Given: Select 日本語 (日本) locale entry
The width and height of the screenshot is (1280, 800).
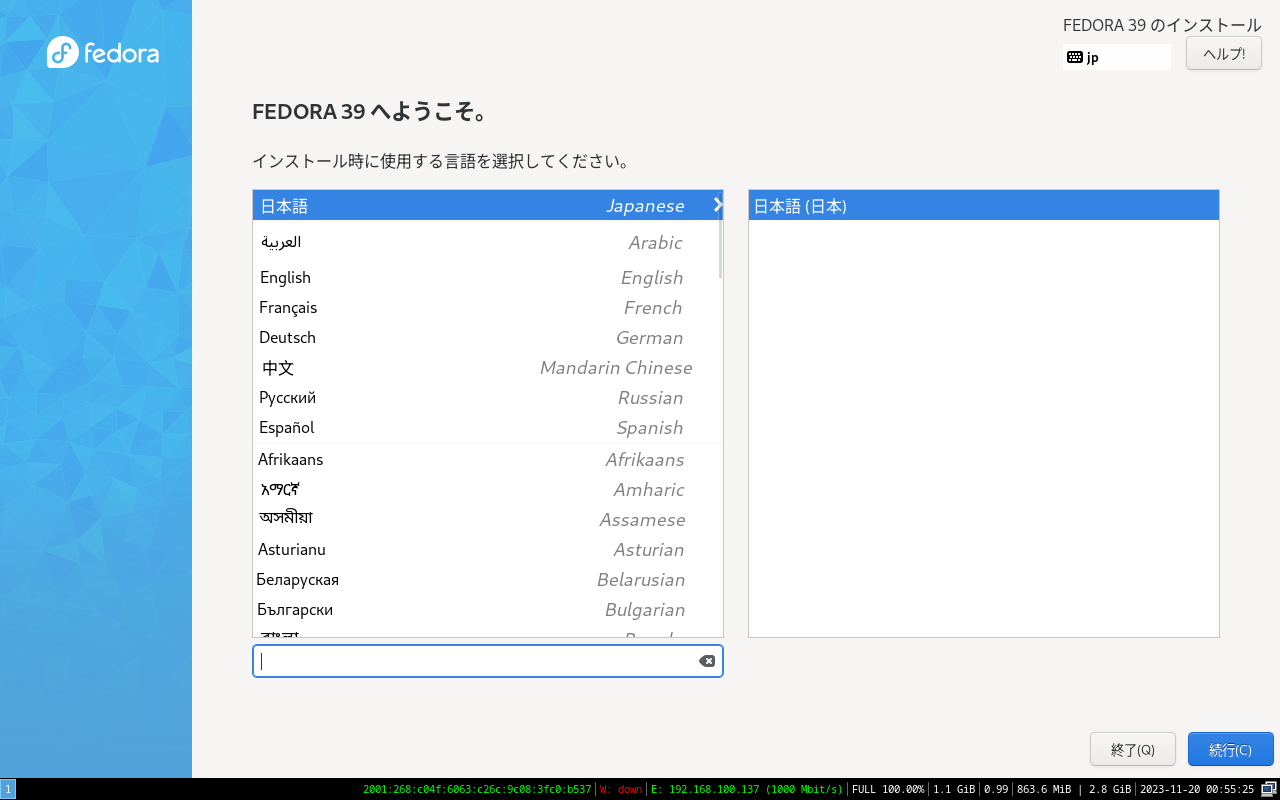Looking at the screenshot, I should tap(984, 205).
